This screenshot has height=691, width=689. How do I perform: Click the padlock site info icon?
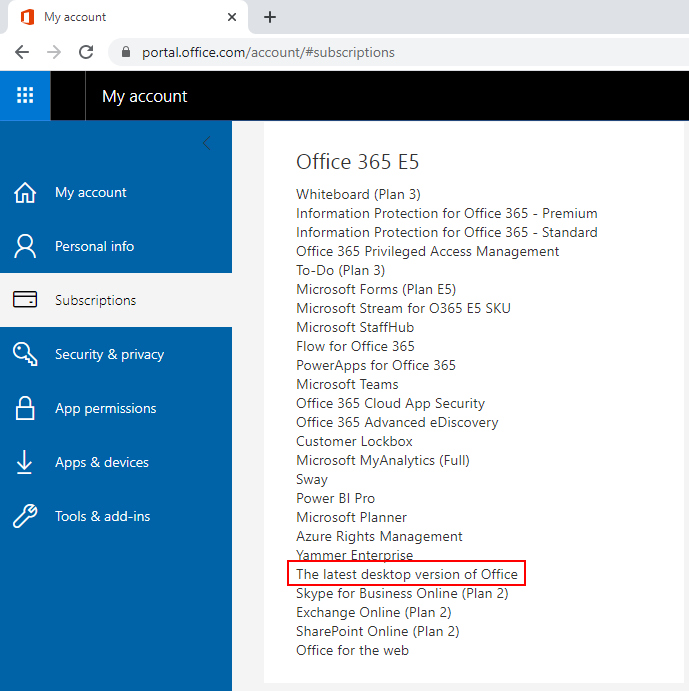click(x=126, y=52)
